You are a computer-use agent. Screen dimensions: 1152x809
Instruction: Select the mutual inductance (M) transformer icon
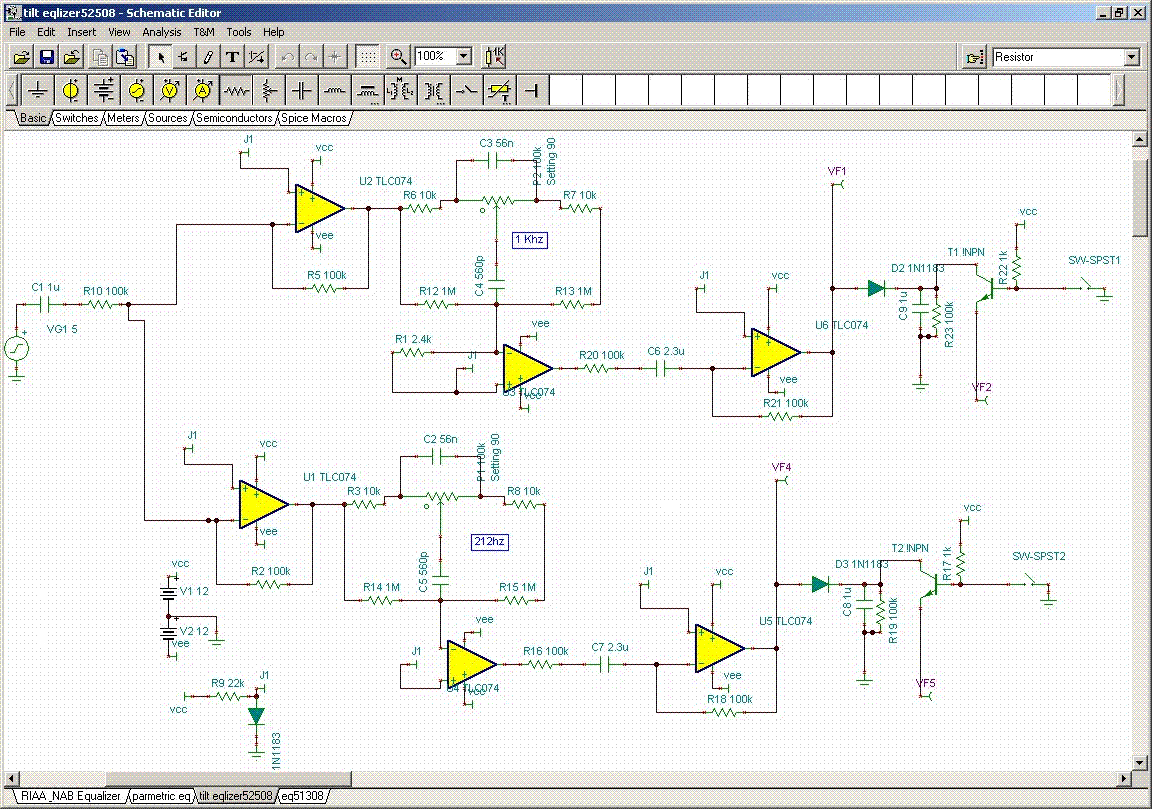coord(401,90)
